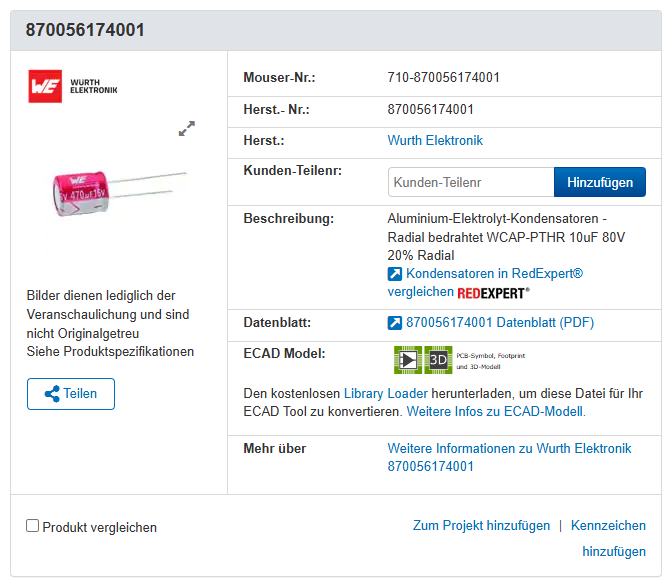Click Kennzeichen hinzufügen link
The width and height of the screenshot is (666, 582).
[x=613, y=538]
